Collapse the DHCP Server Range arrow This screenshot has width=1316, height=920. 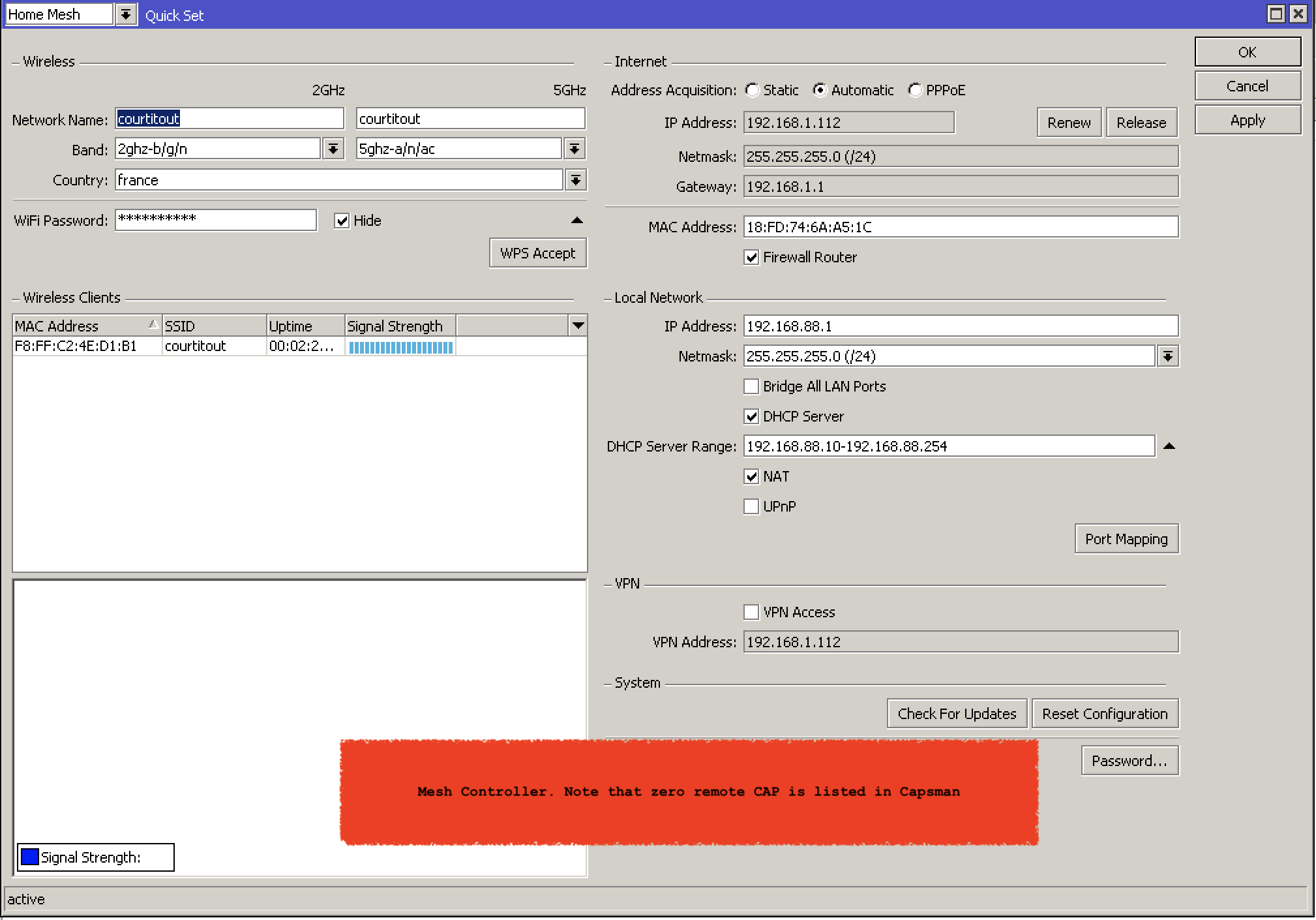pyautogui.click(x=1169, y=446)
